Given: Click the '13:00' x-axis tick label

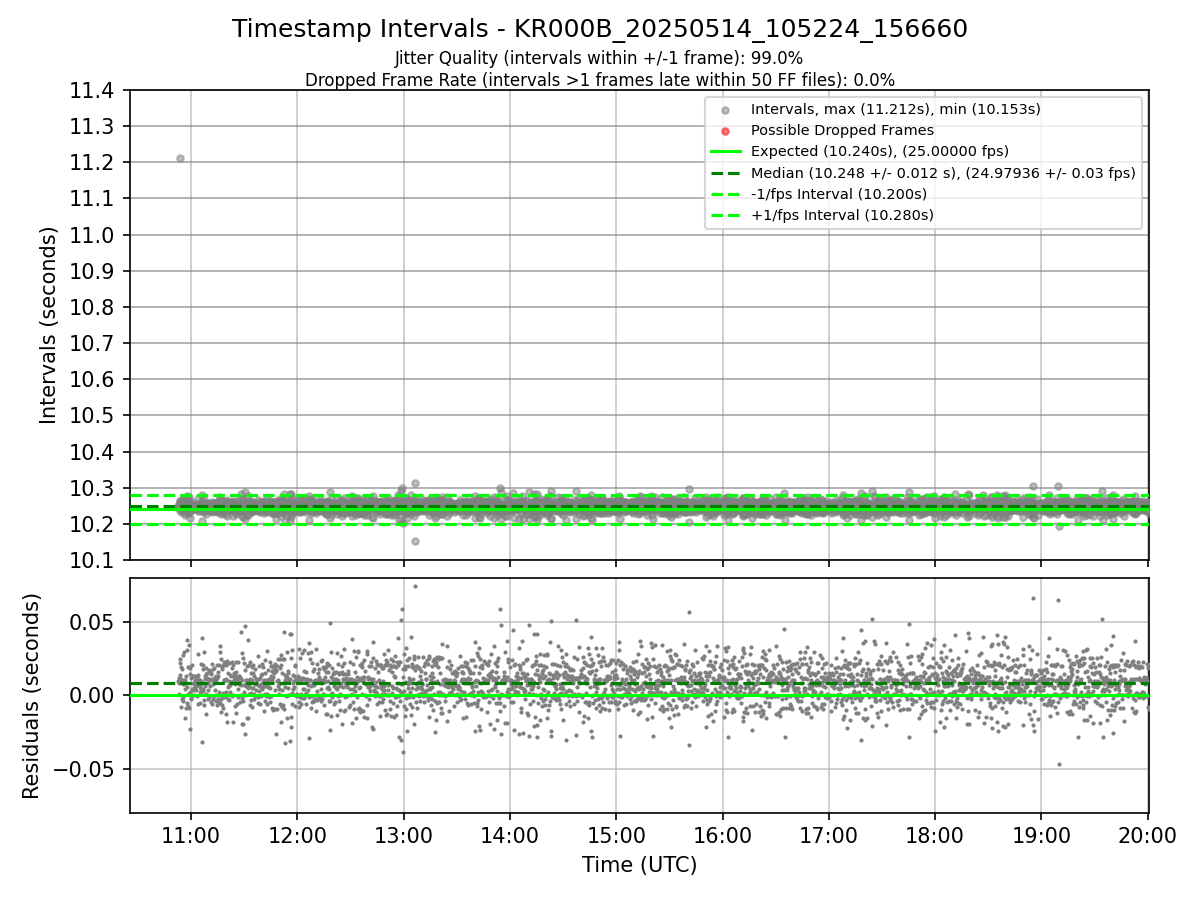Looking at the screenshot, I should [x=403, y=834].
